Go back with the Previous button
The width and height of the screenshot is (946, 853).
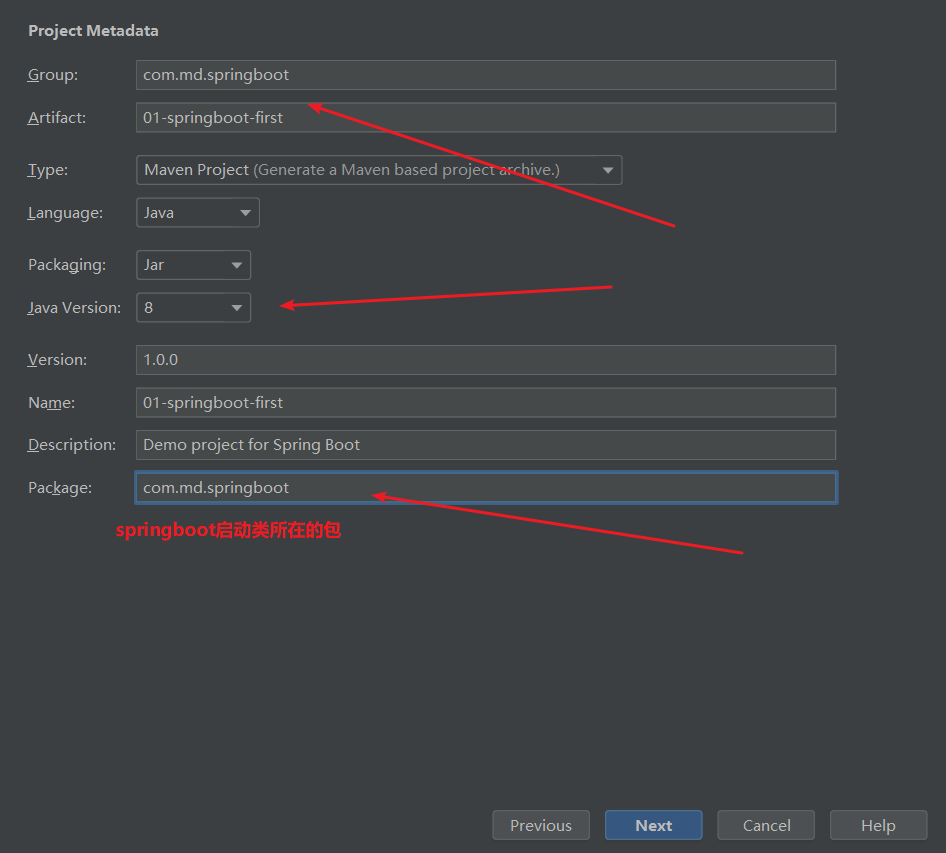(541, 825)
